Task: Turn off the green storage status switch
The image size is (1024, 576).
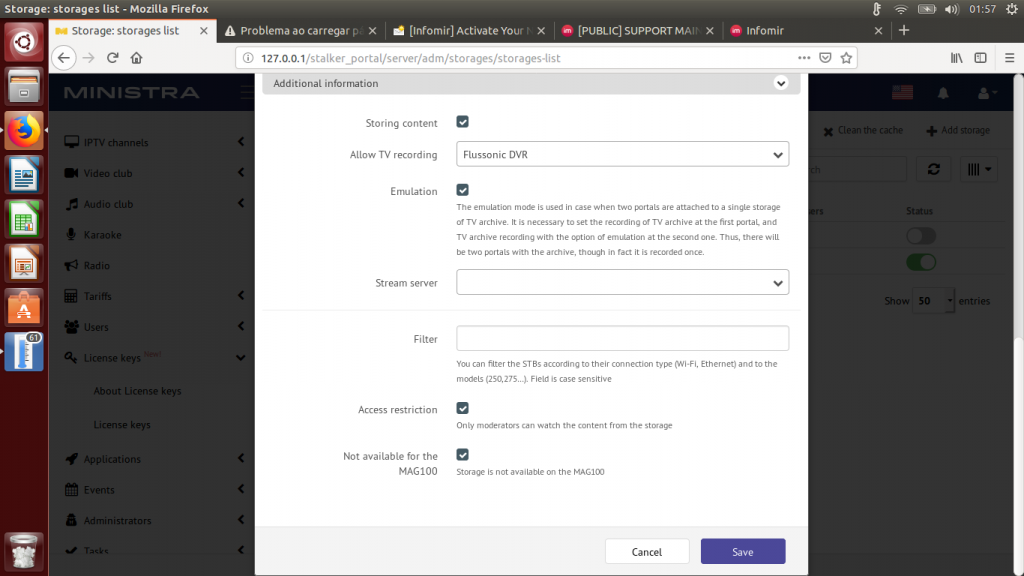Action: pos(921,262)
